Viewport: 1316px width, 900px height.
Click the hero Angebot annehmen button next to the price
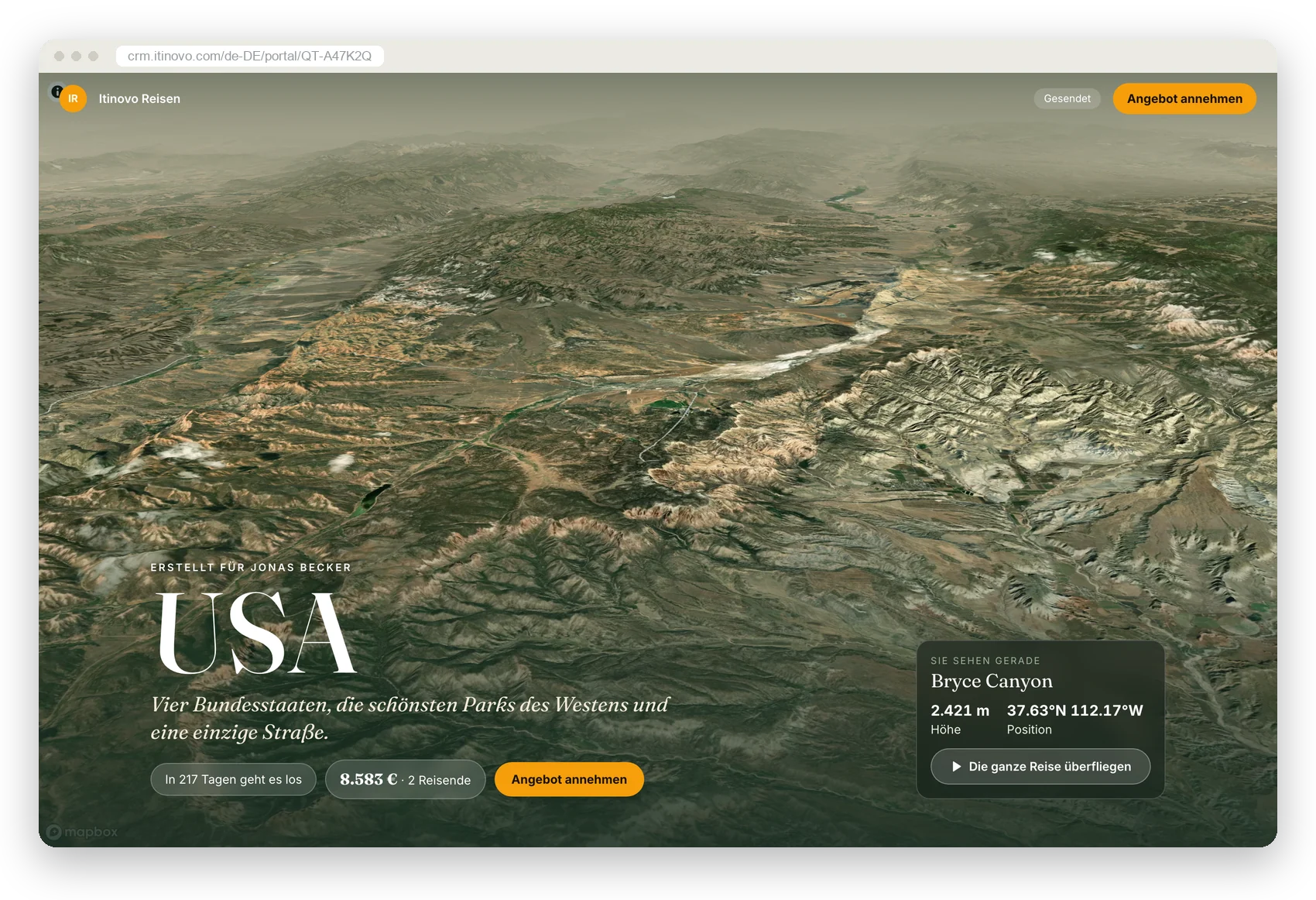[569, 779]
